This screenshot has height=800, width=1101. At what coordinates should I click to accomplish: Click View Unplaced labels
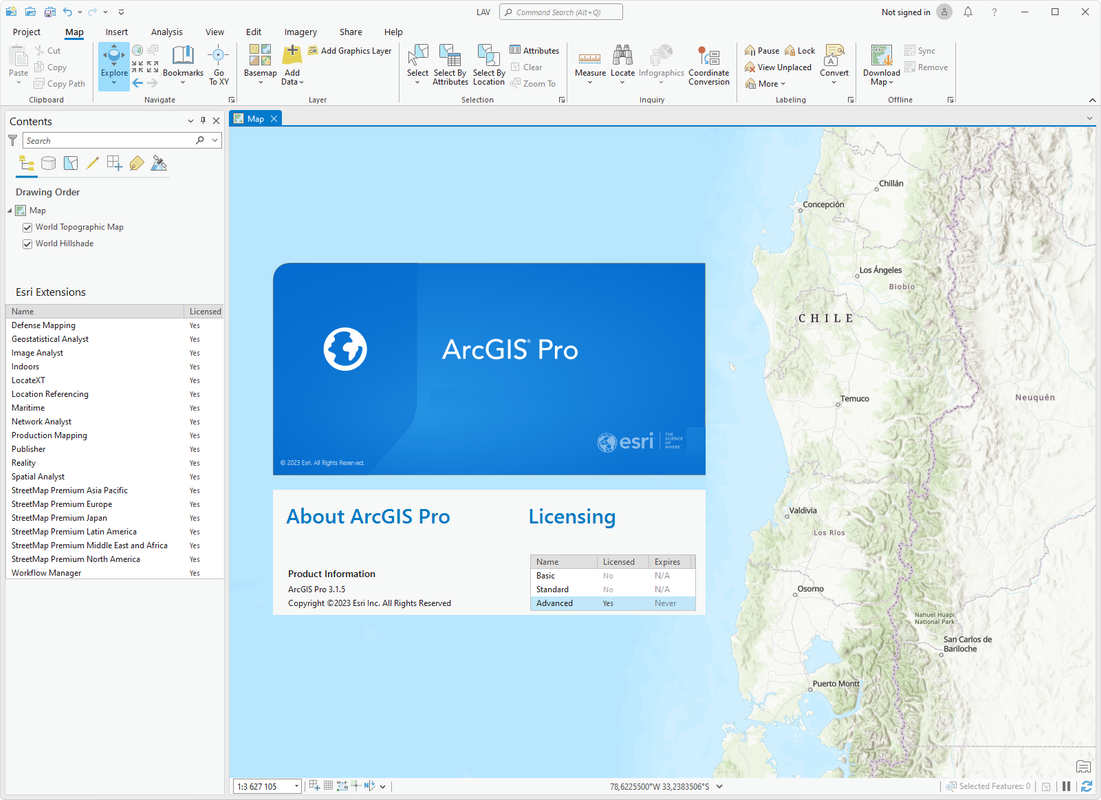(778, 67)
